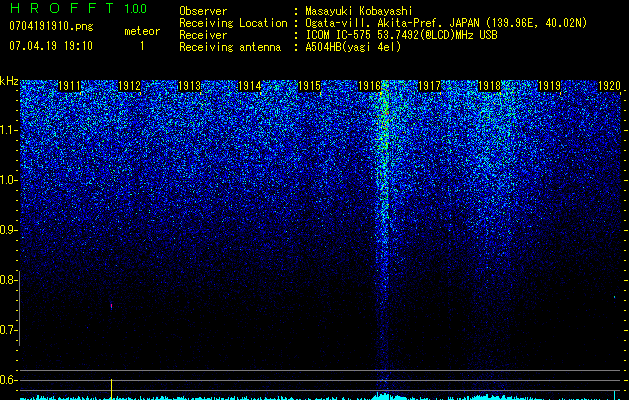Screen dimensions: 629x400
Task: Click the 1914 time marker
Action: [250, 86]
